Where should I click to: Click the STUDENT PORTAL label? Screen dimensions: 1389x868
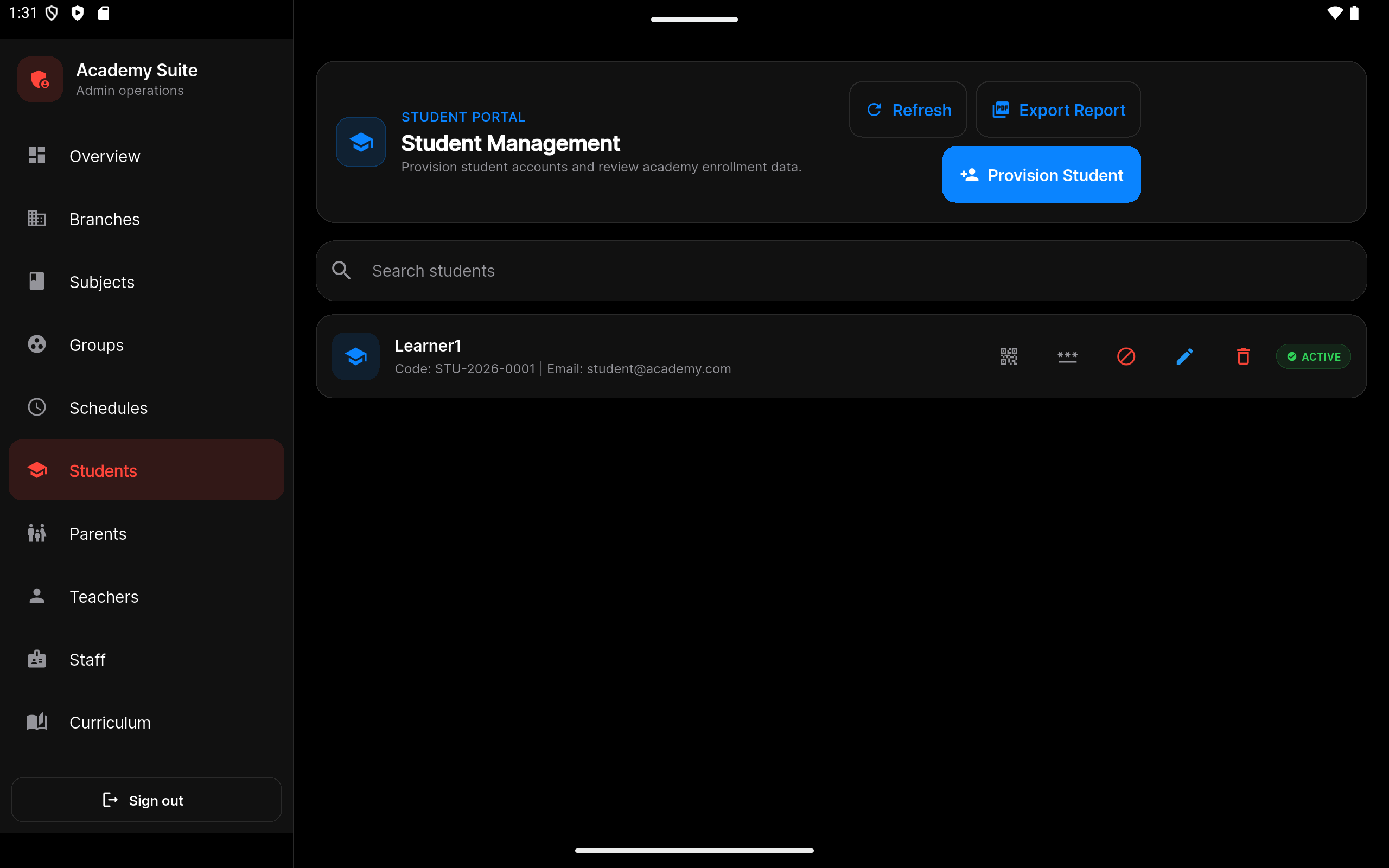463,117
